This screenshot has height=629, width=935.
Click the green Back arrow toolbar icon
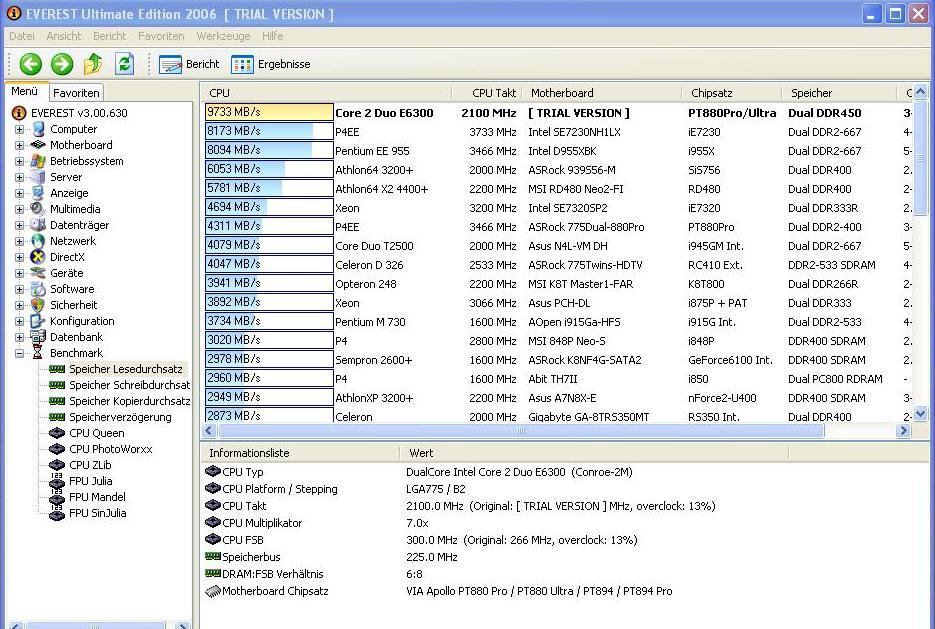pos(30,64)
